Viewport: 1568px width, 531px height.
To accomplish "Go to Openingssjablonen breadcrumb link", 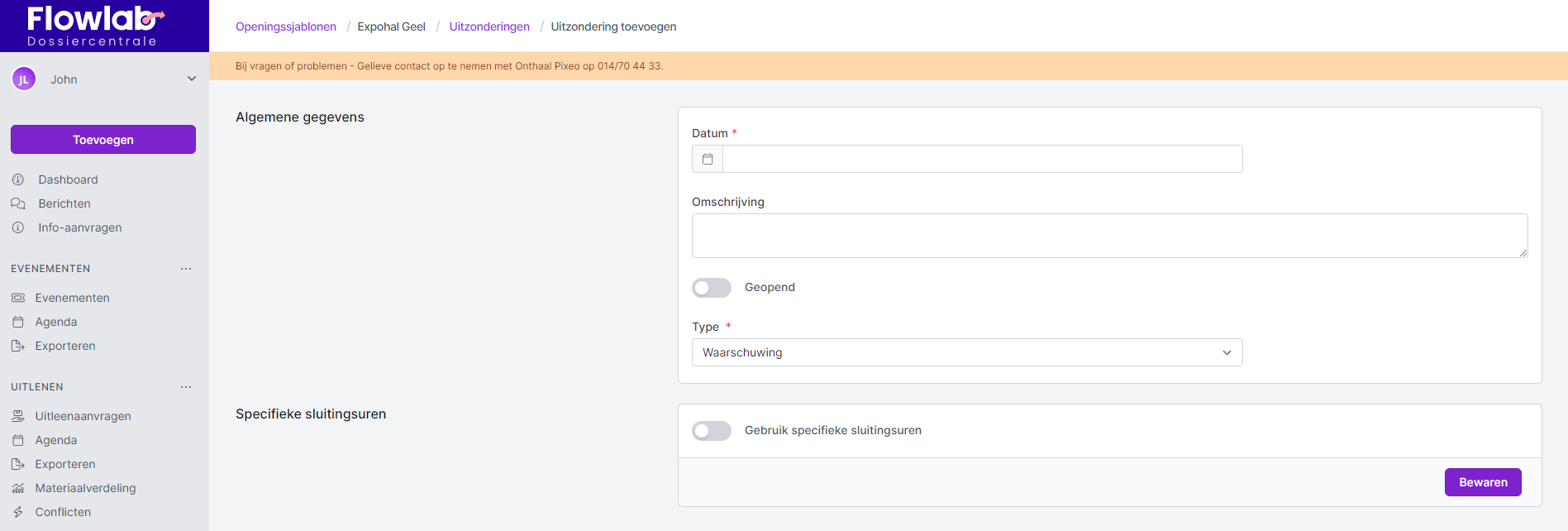I will [x=286, y=26].
